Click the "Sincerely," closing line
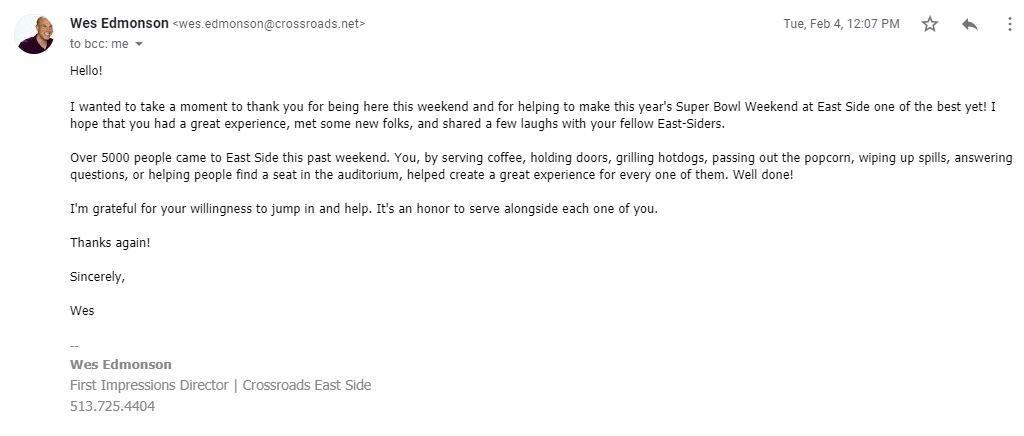 pos(97,277)
